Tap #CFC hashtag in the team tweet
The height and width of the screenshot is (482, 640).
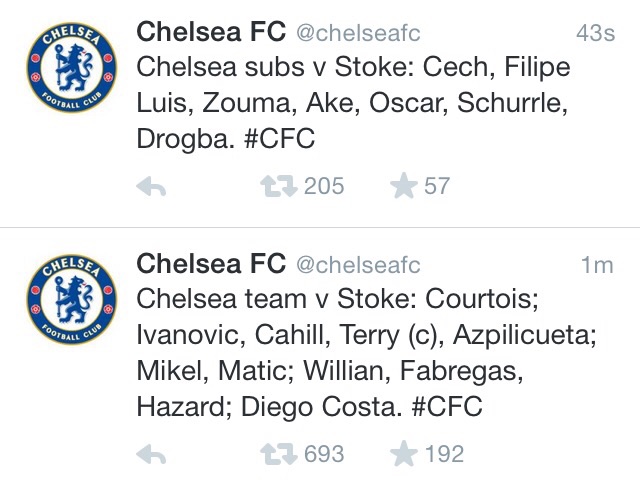tap(447, 406)
